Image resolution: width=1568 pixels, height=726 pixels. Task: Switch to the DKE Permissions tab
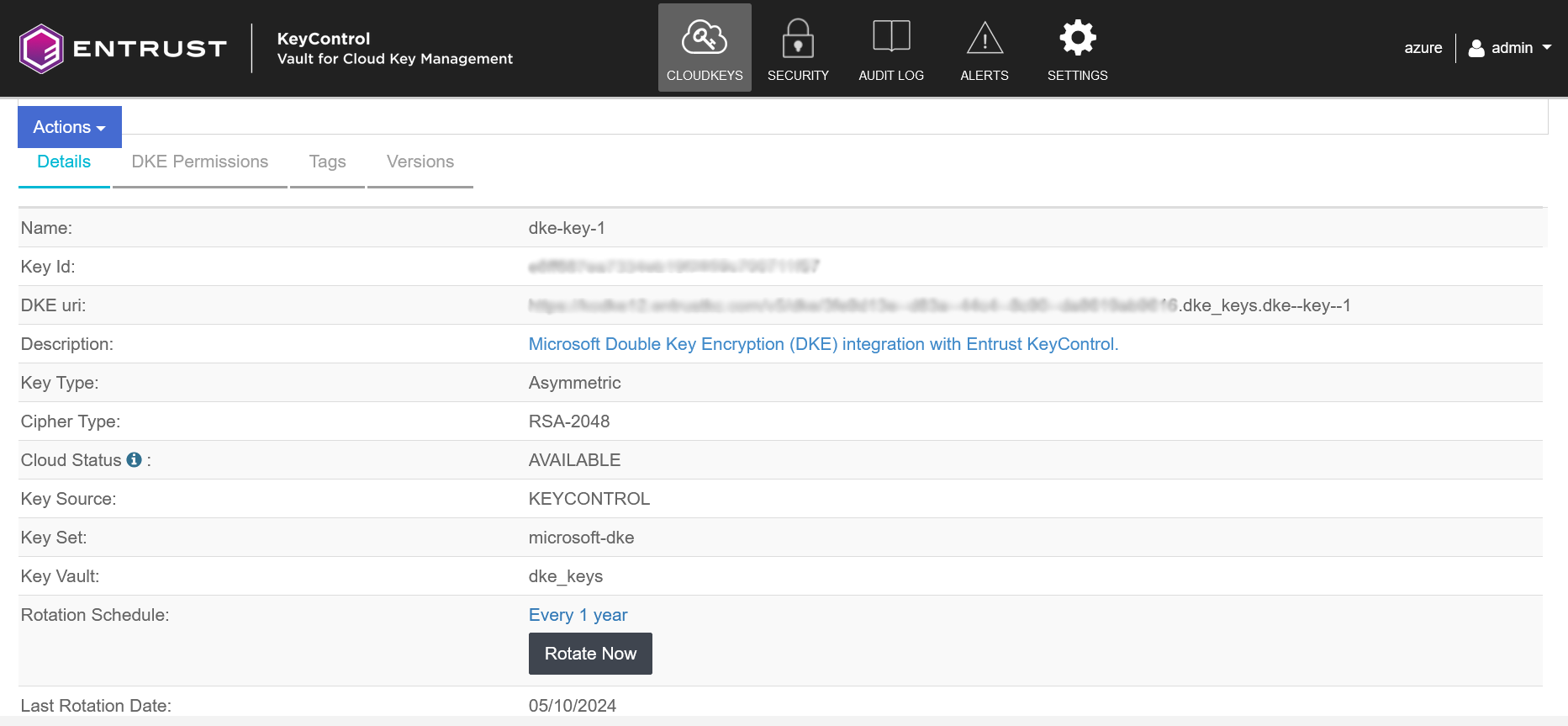200,162
